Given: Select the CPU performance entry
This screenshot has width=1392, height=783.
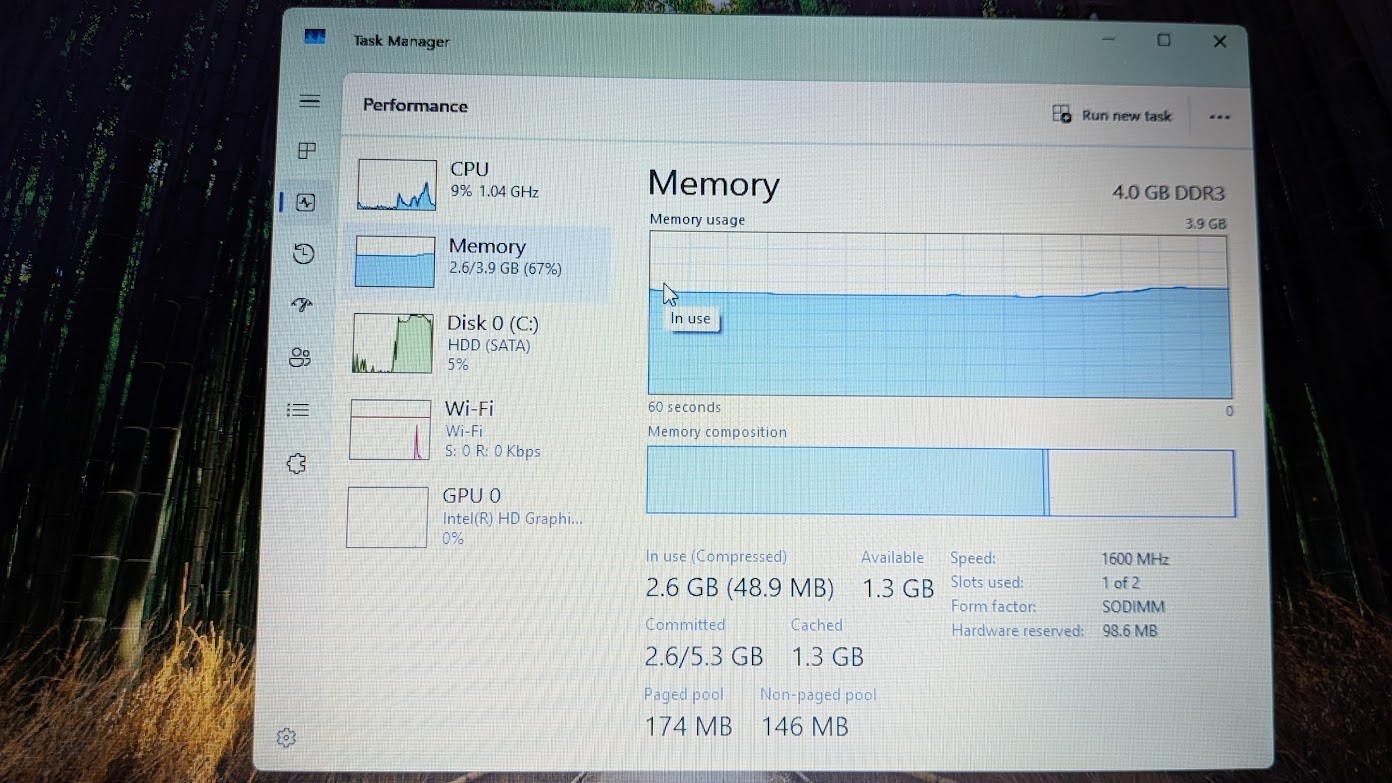Looking at the screenshot, I should pos(480,184).
